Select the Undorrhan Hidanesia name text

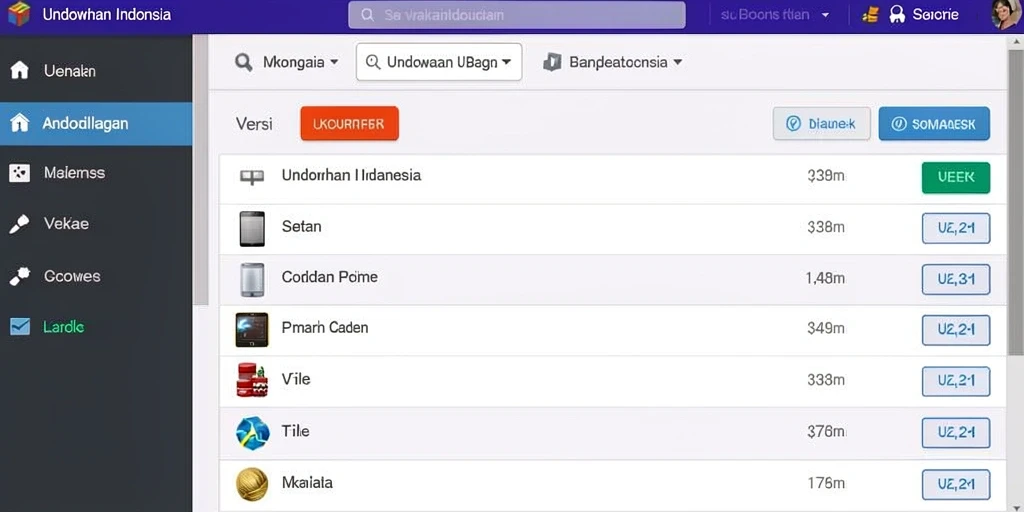click(351, 175)
